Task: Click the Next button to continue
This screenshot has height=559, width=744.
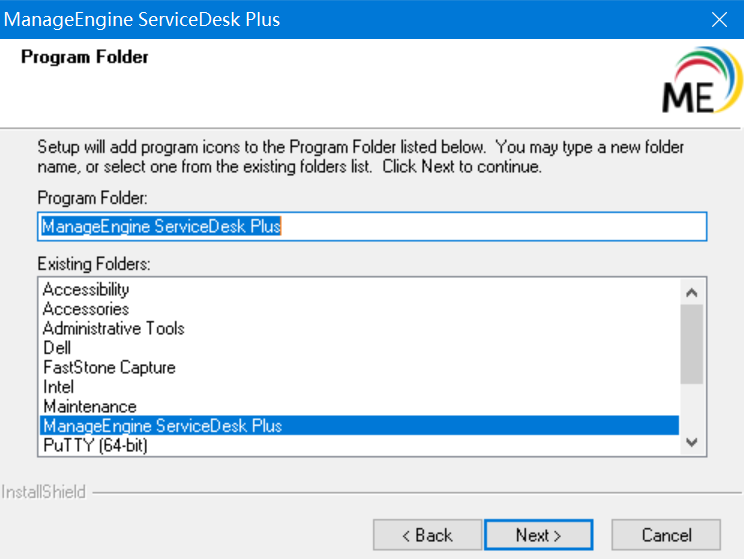Action: pyautogui.click(x=538, y=535)
